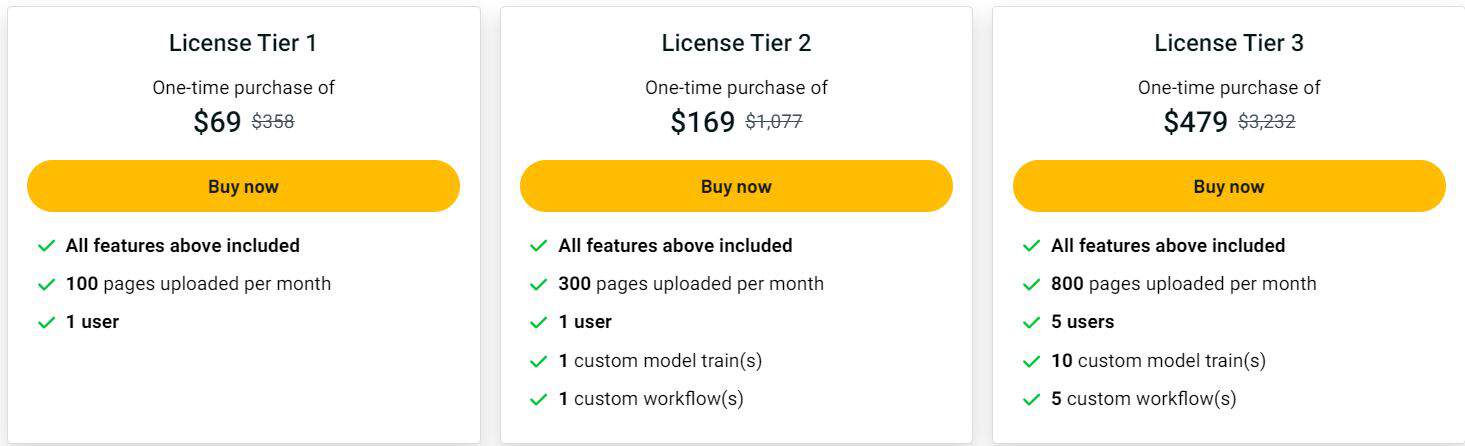Select the License Tier 1 heading
The height and width of the screenshot is (446, 1465).
(x=243, y=43)
